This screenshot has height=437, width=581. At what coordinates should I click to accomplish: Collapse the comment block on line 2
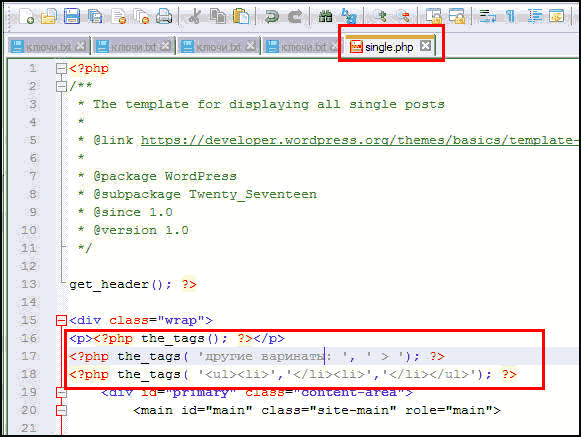pyautogui.click(x=61, y=86)
